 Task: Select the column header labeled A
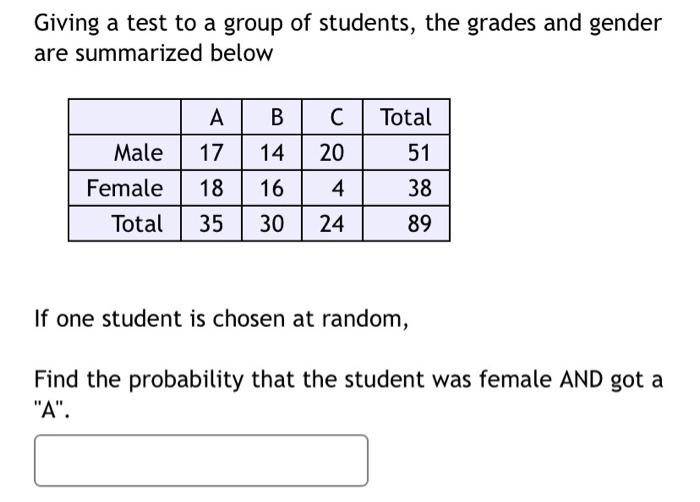coord(211,117)
